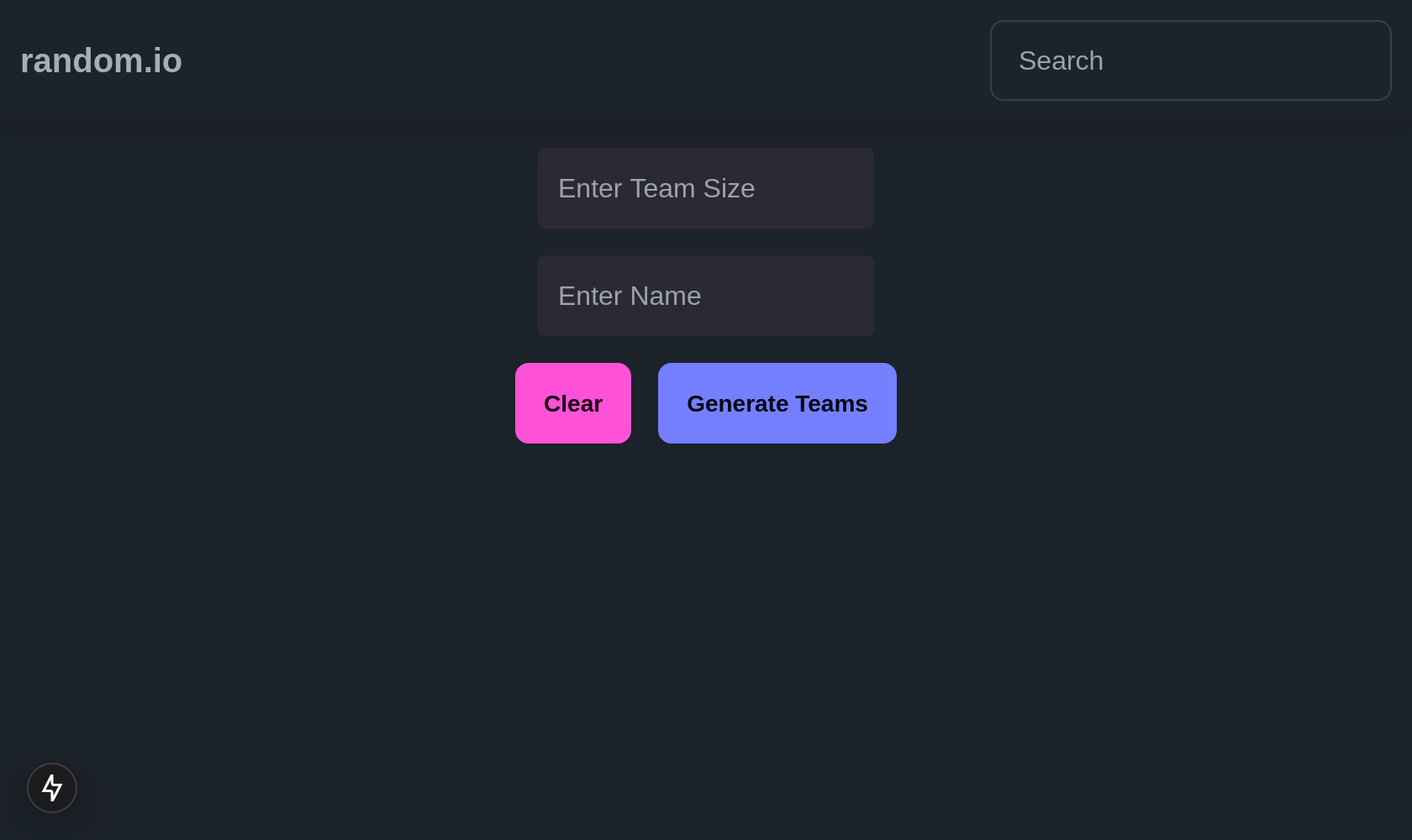
Task: Click the random.io site logo
Action: tap(102, 60)
